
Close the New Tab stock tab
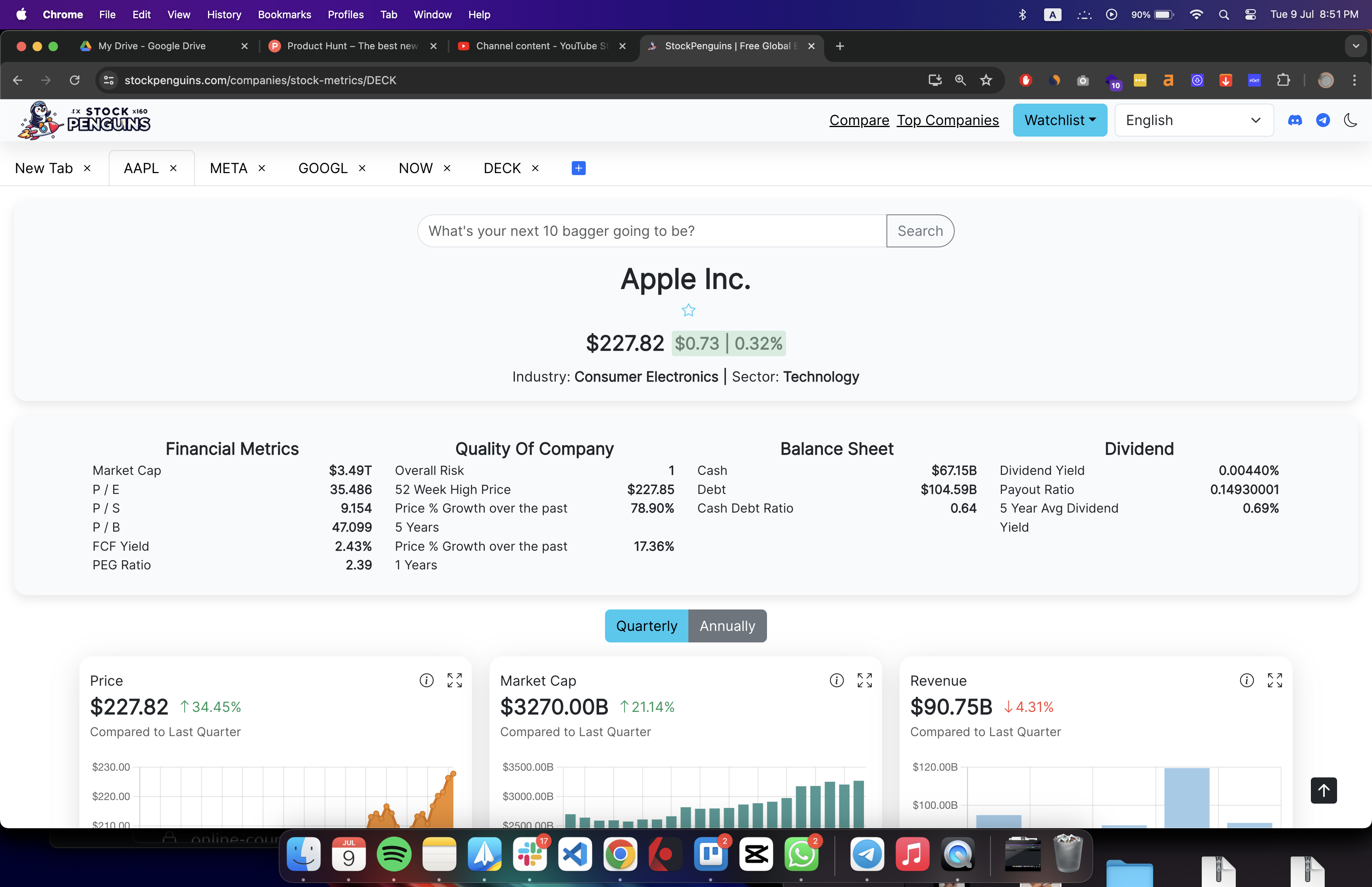(x=87, y=168)
